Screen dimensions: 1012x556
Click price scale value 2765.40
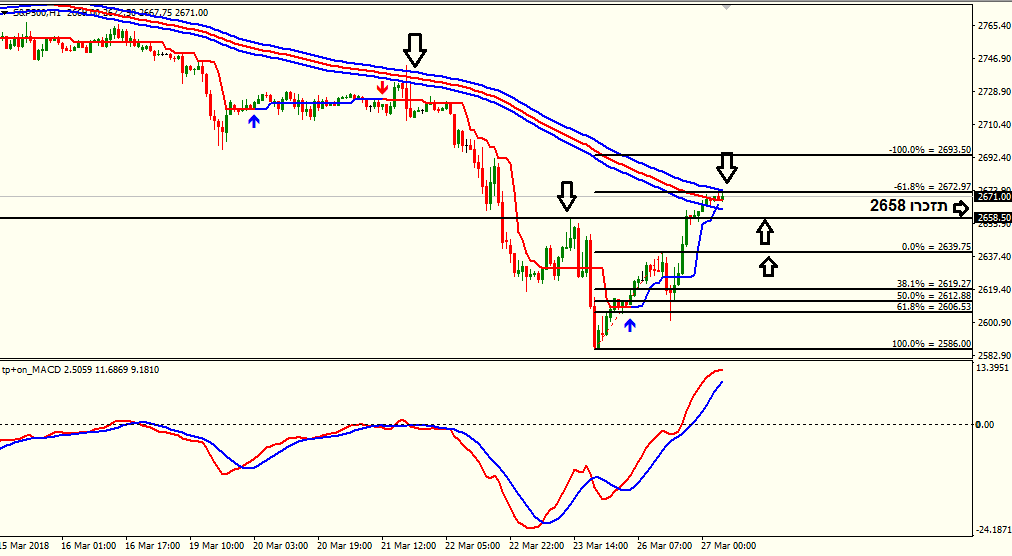coord(995,26)
